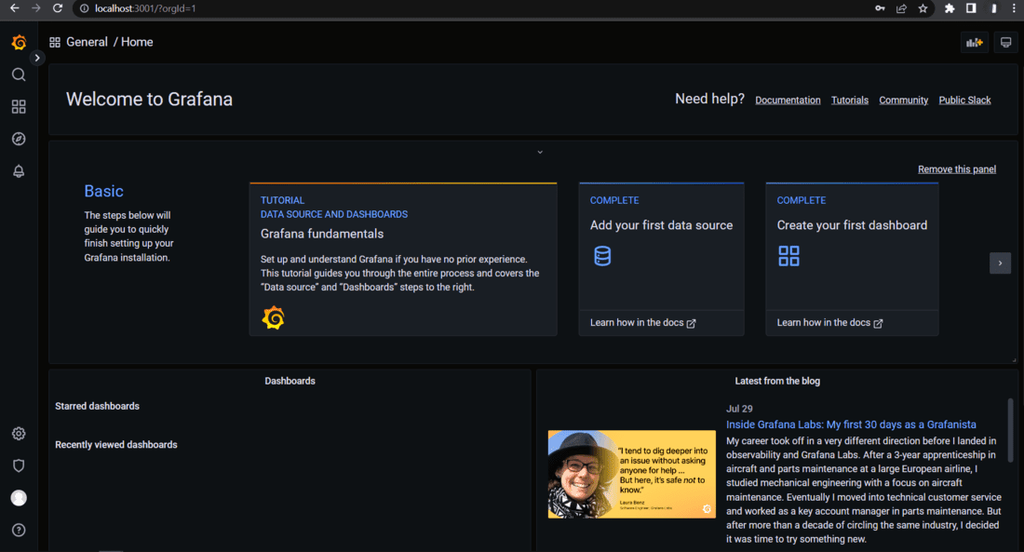Screen dimensions: 1024x552
Task: Open the browser three-dot menu
Action: [1014, 8]
